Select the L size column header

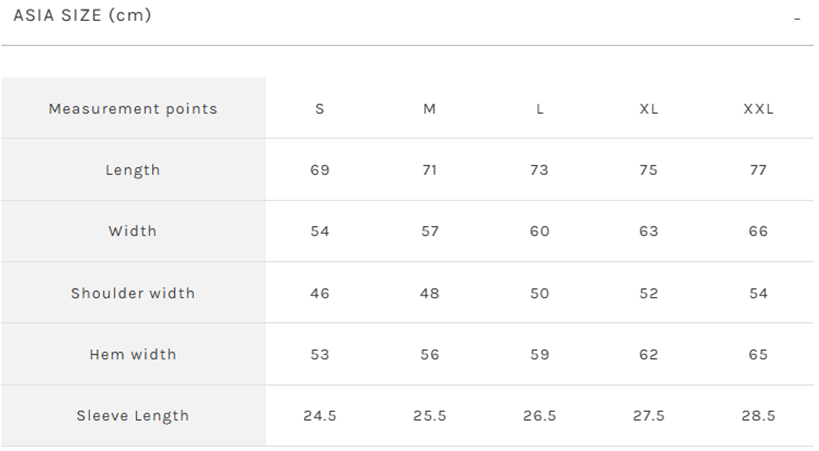click(x=540, y=109)
